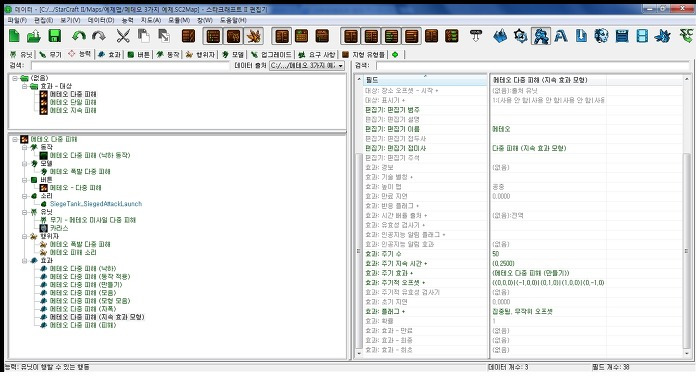Click the green SC test document icon

[686, 35]
